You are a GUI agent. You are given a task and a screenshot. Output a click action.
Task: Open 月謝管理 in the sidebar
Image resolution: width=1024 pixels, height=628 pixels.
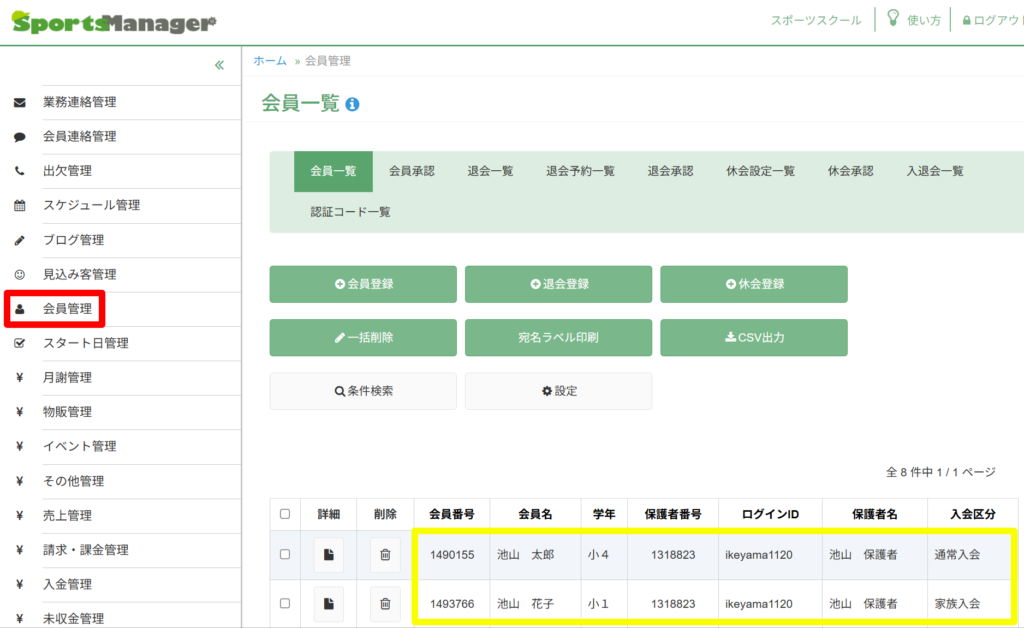[67, 378]
